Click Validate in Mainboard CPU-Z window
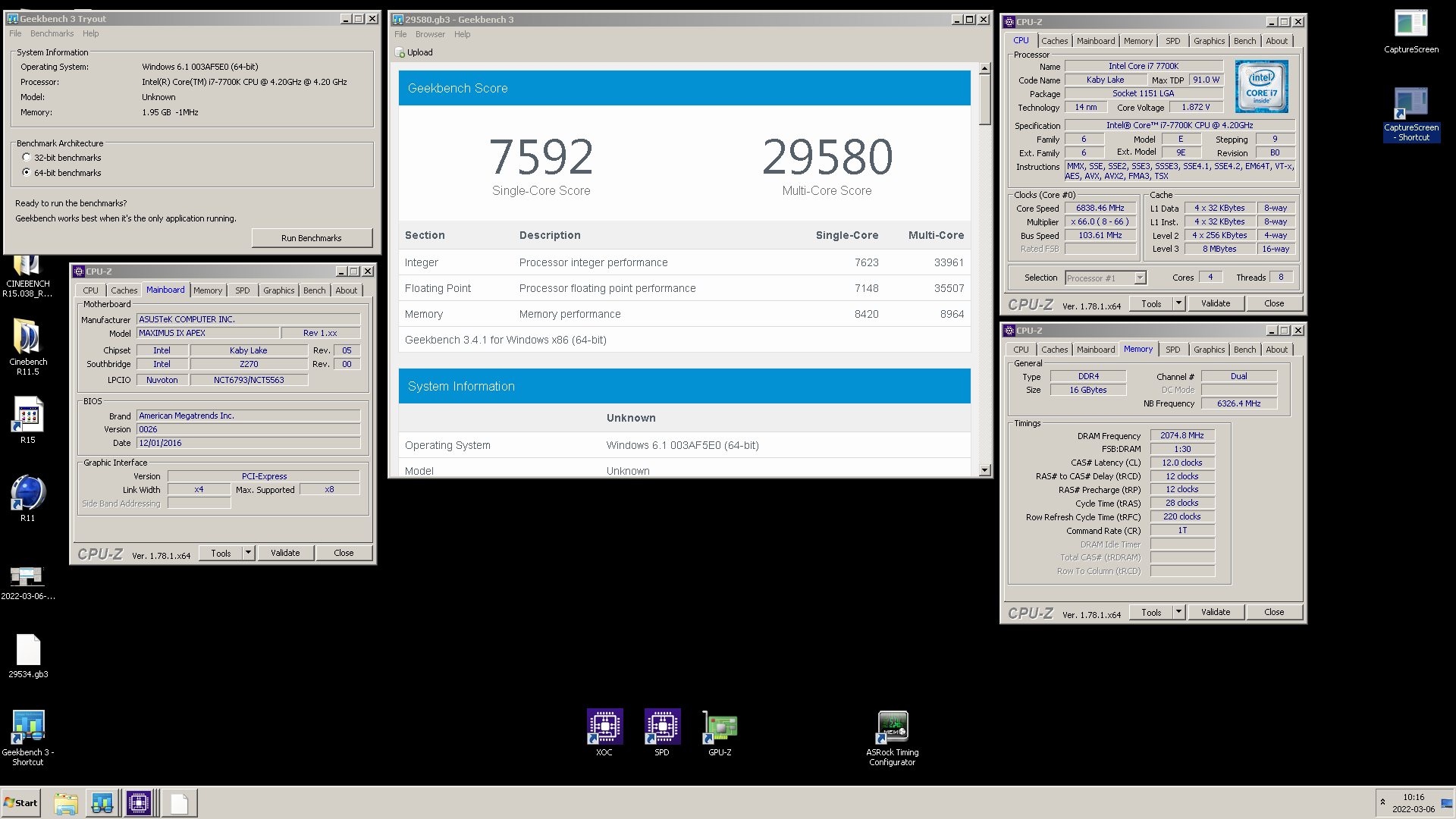1456x819 pixels. click(x=285, y=553)
